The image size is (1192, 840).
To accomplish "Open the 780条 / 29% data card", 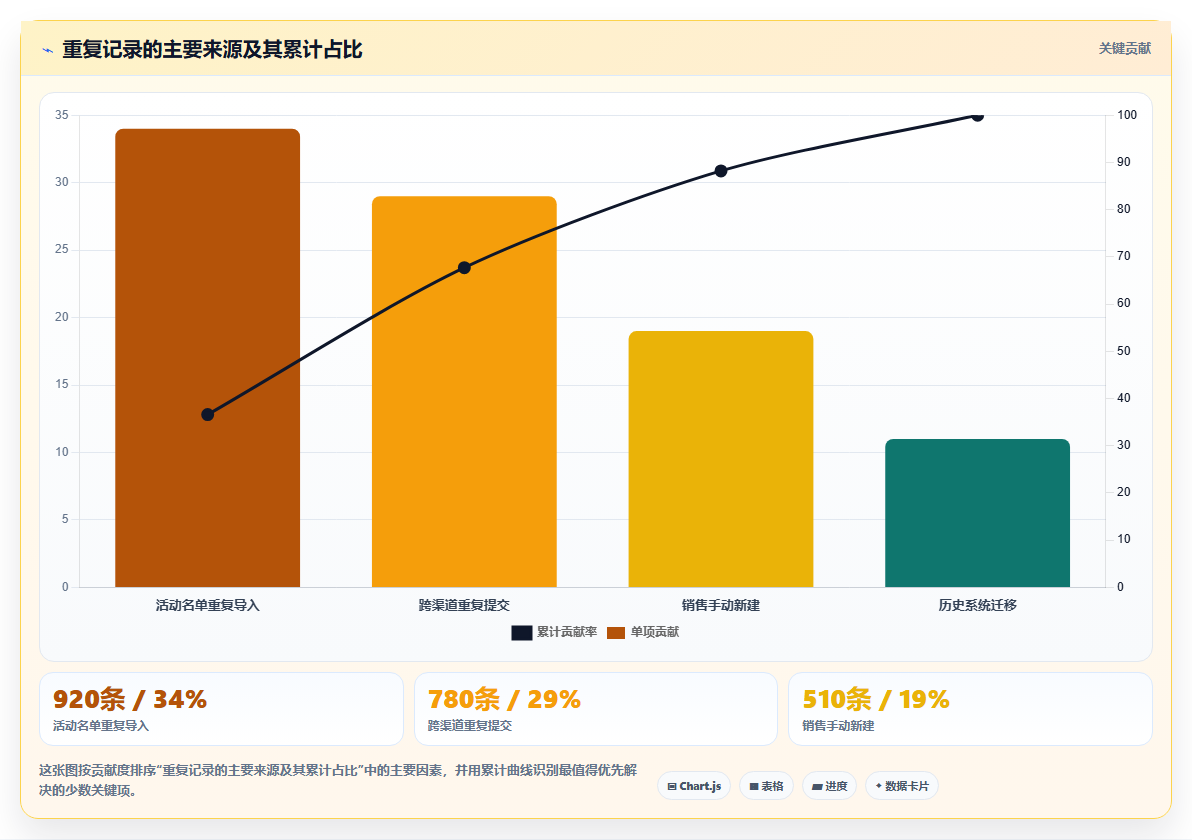I will point(596,708).
